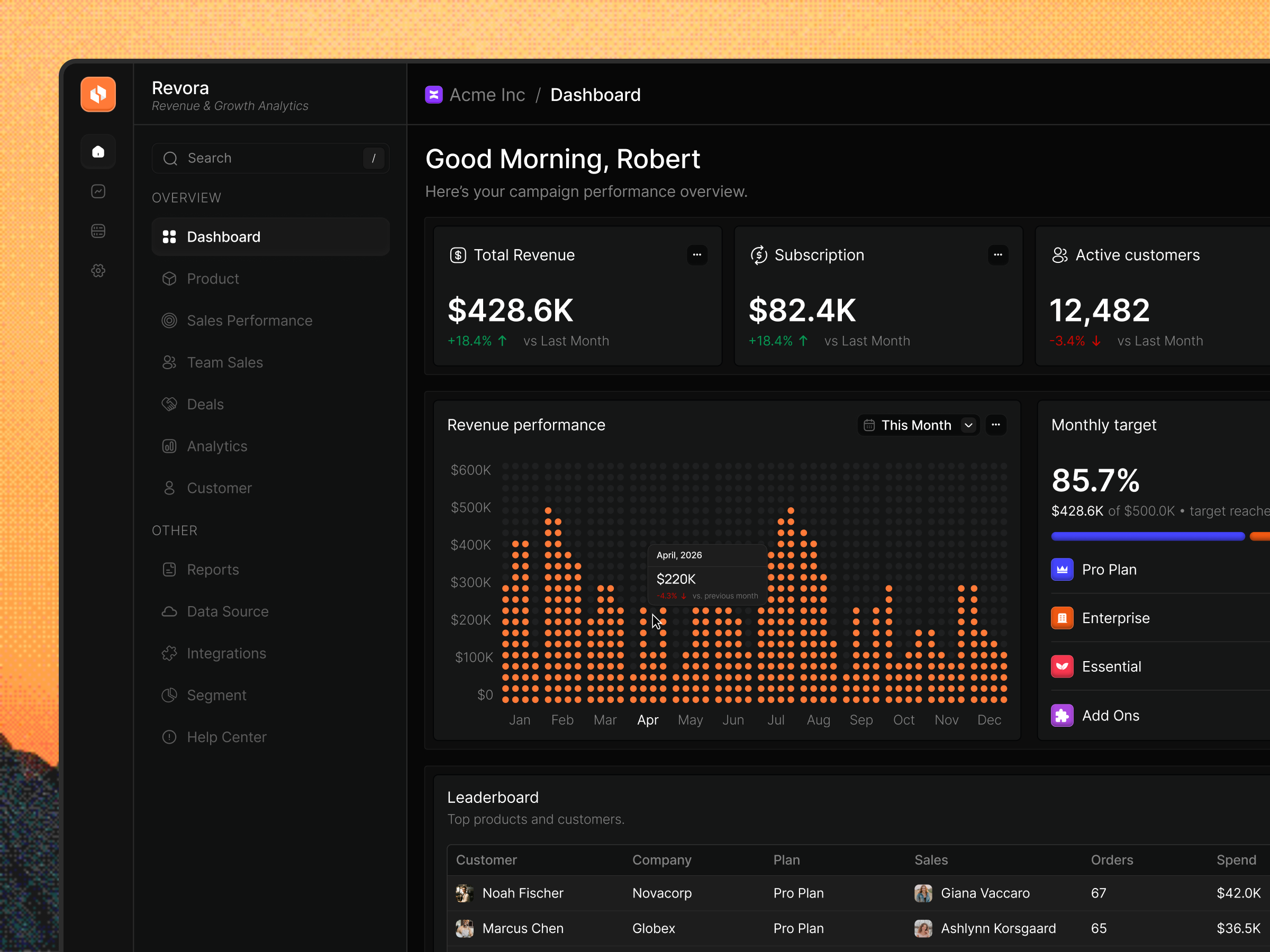Click the orange Revora logo icon
Screen dimensions: 1270x952
pyautogui.click(x=98, y=94)
